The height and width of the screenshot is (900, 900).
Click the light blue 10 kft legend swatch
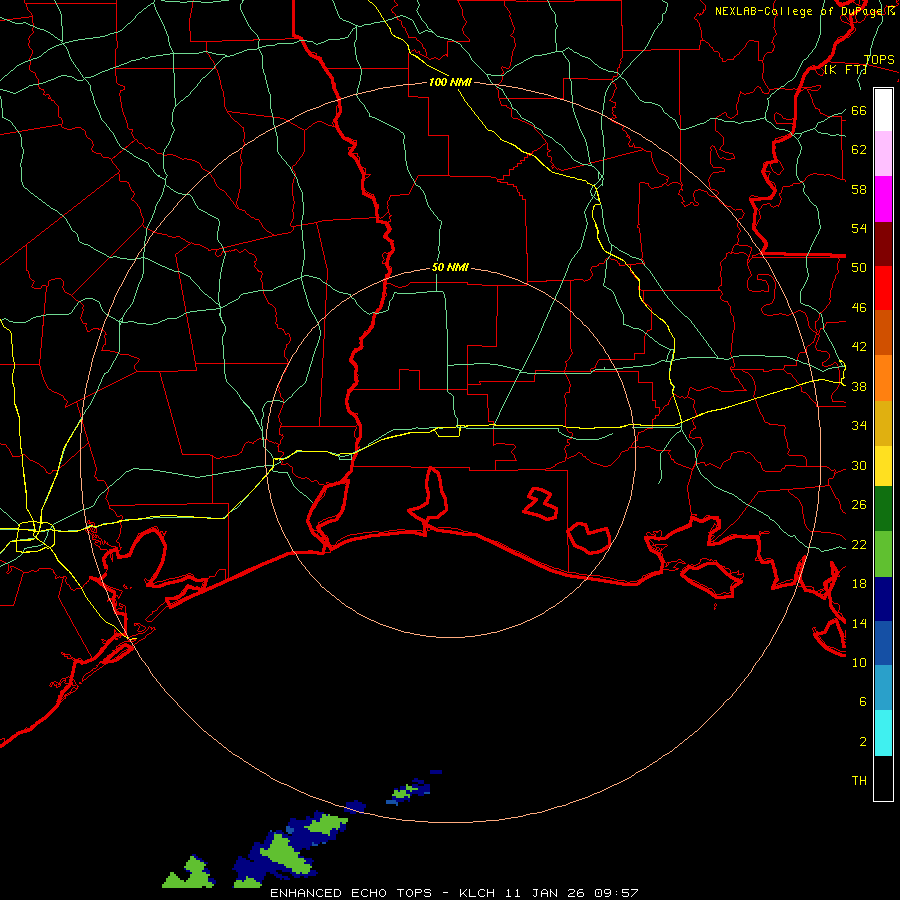coord(883,687)
